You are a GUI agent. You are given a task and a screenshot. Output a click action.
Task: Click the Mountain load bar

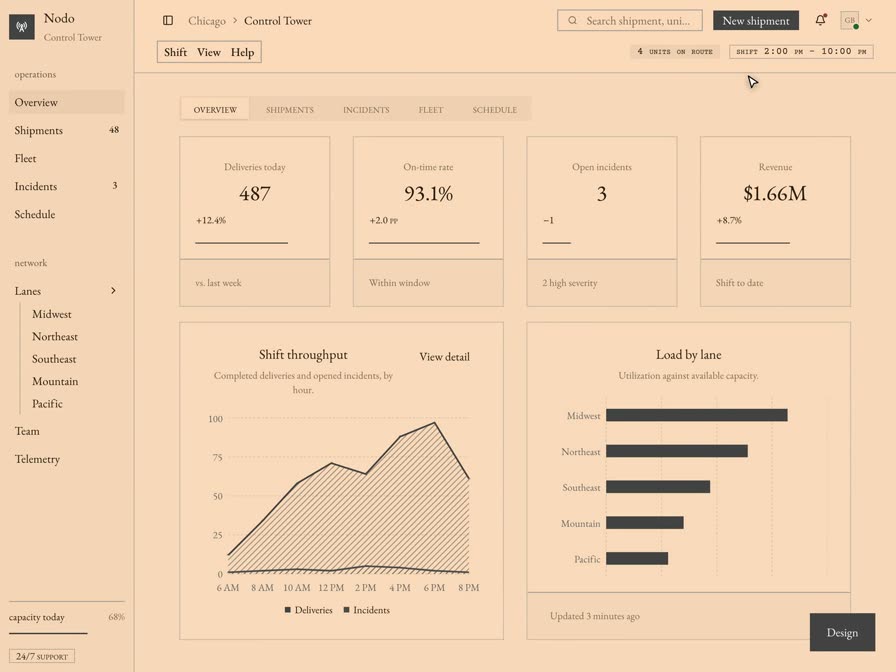click(645, 522)
